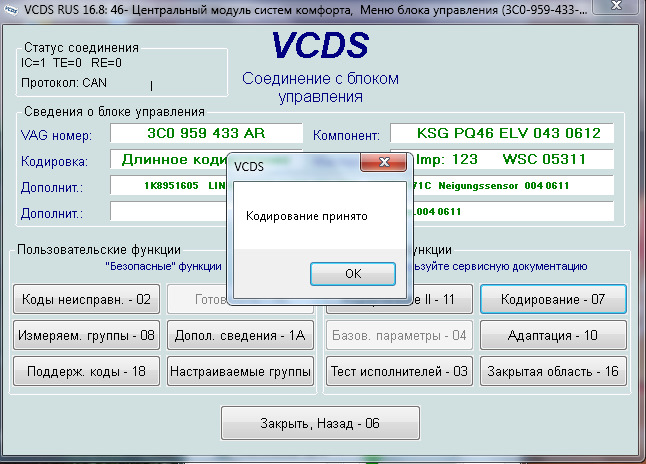
Task: Click the 'Соединение с блоком управления' caption
Action: pos(320,87)
